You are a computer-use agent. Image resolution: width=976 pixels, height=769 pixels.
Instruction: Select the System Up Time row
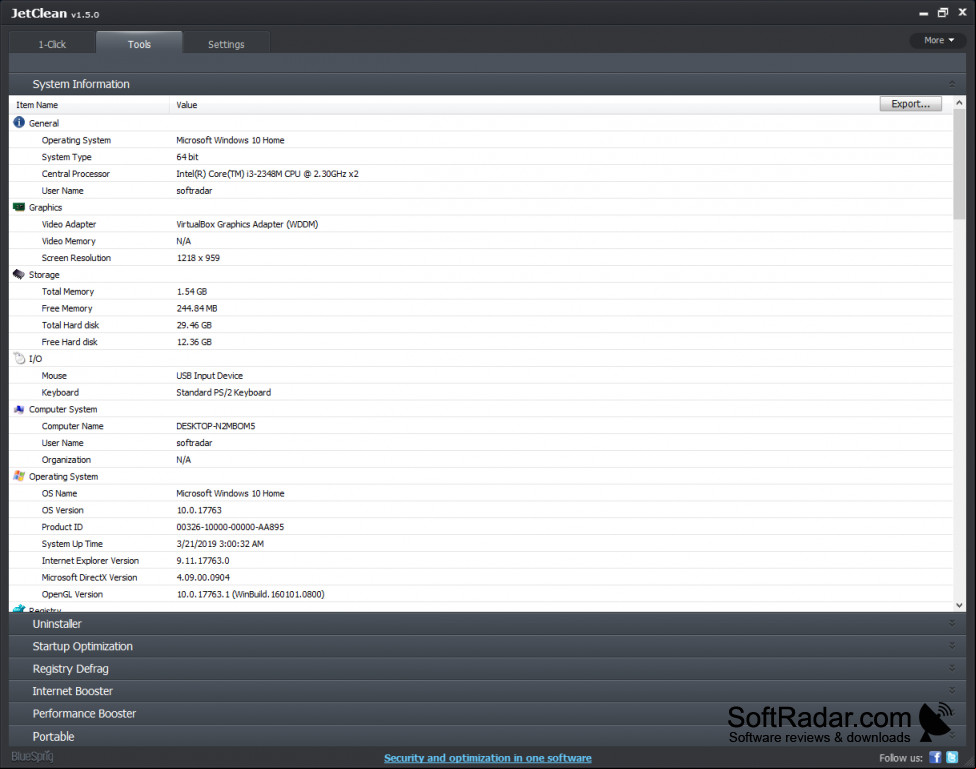tap(481, 544)
